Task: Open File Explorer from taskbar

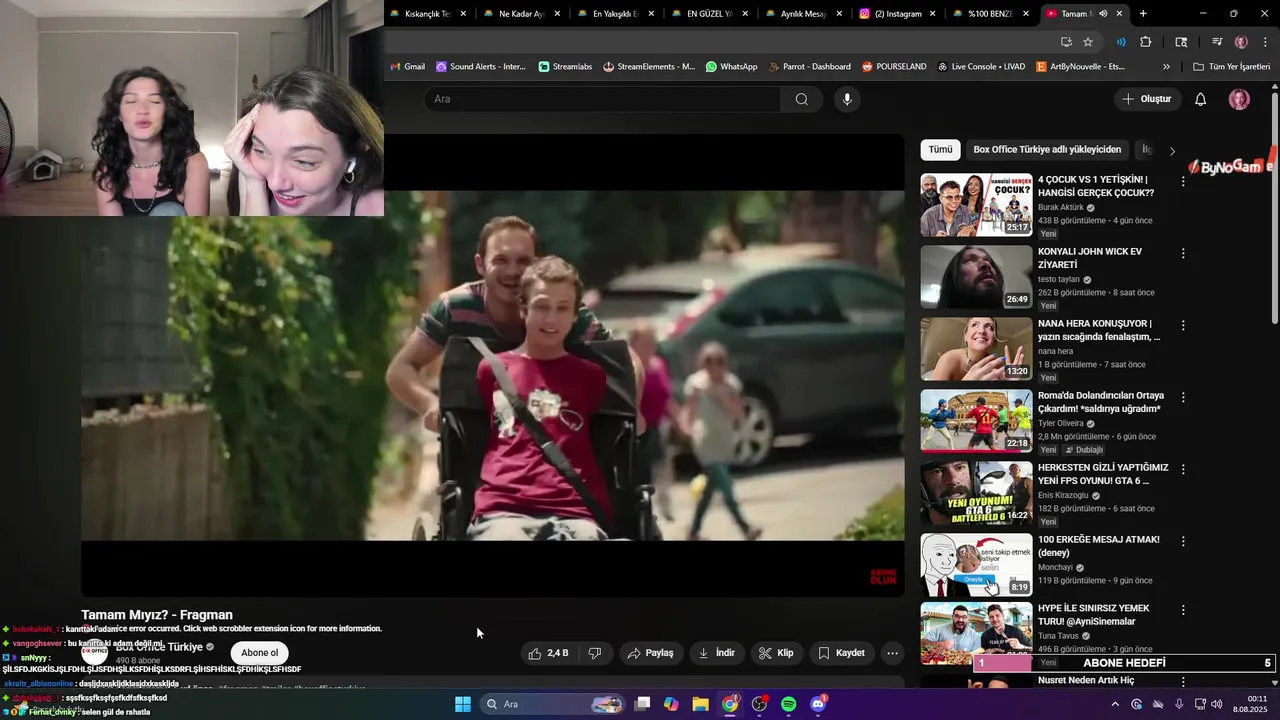Action: [x=700, y=704]
